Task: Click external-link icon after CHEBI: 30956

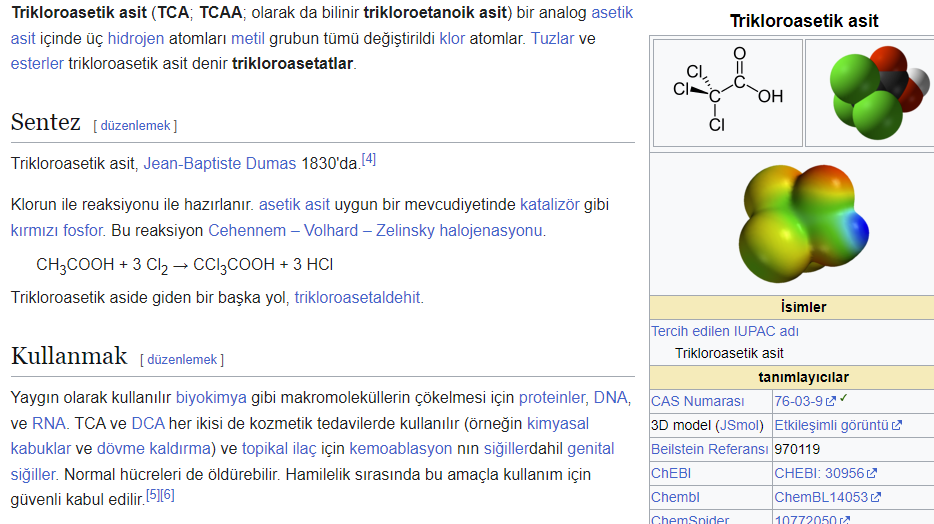Action: [871, 474]
